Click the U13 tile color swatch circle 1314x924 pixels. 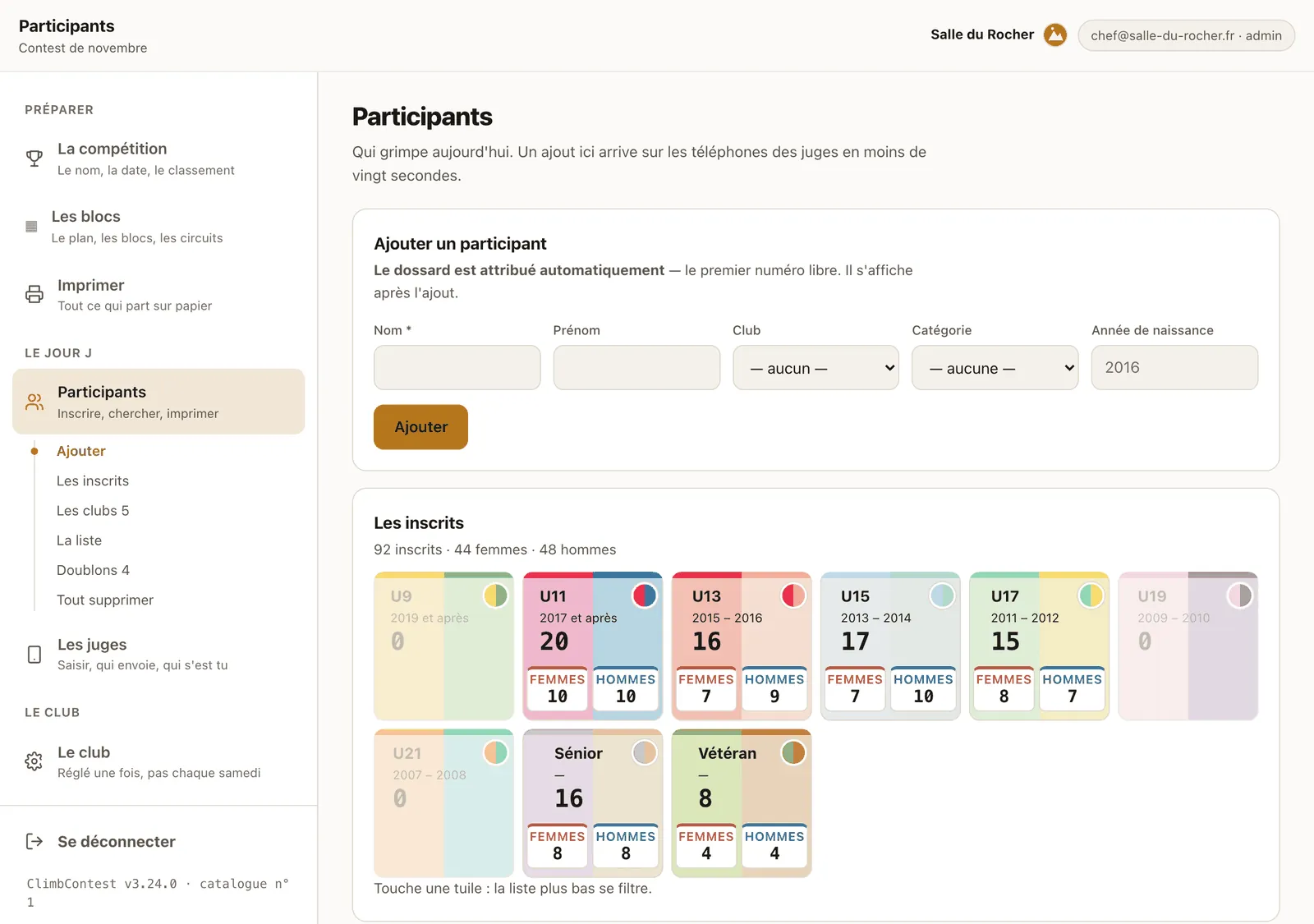793,595
